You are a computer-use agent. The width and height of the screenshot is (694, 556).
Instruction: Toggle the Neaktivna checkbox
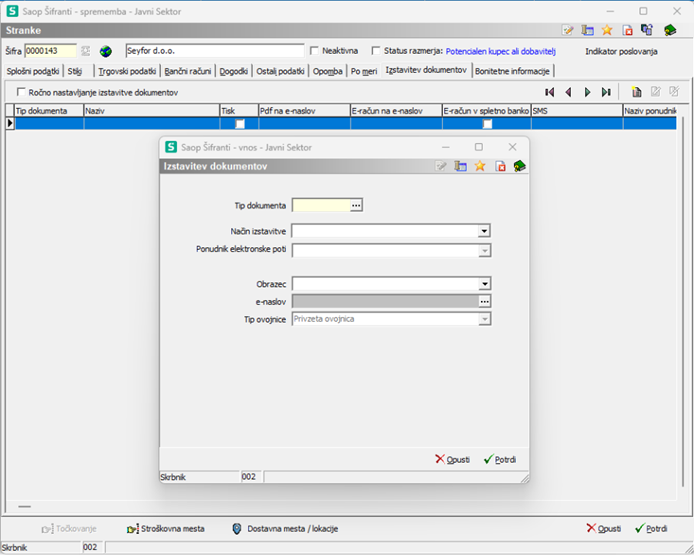(x=314, y=50)
